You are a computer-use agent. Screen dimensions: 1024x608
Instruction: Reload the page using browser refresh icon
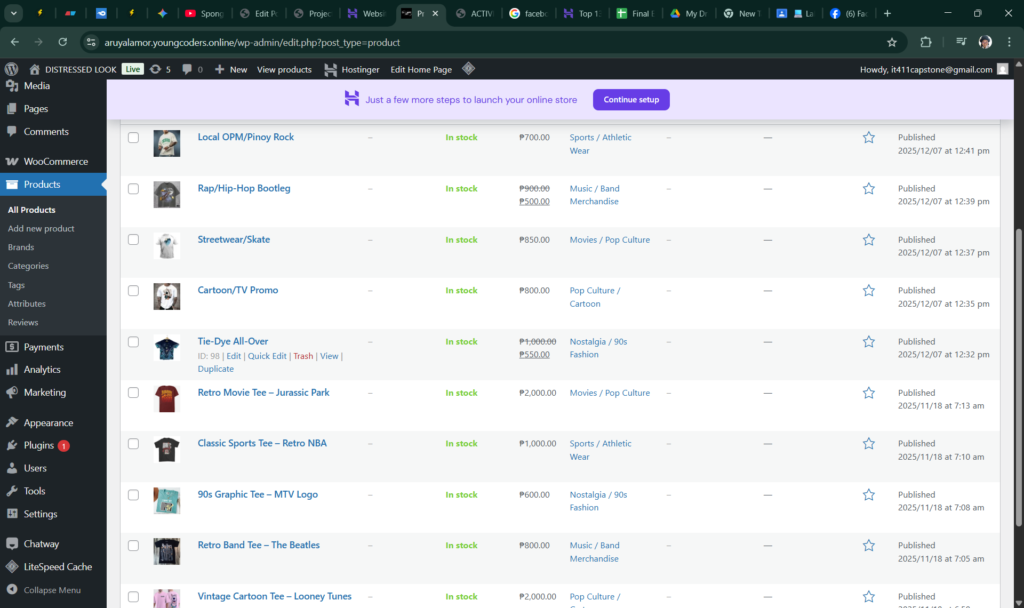click(x=63, y=42)
